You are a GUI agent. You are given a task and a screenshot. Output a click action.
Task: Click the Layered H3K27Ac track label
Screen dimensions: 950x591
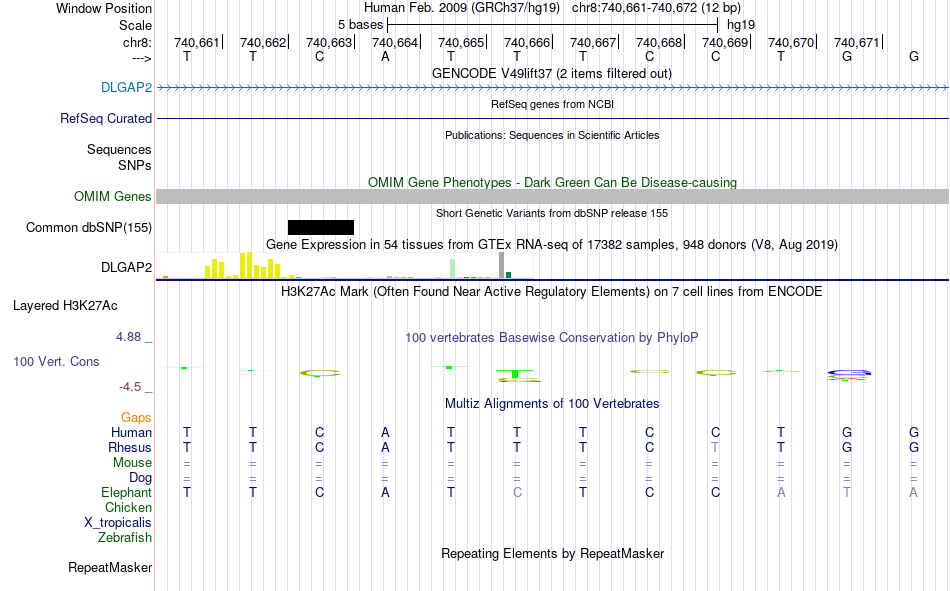point(65,306)
